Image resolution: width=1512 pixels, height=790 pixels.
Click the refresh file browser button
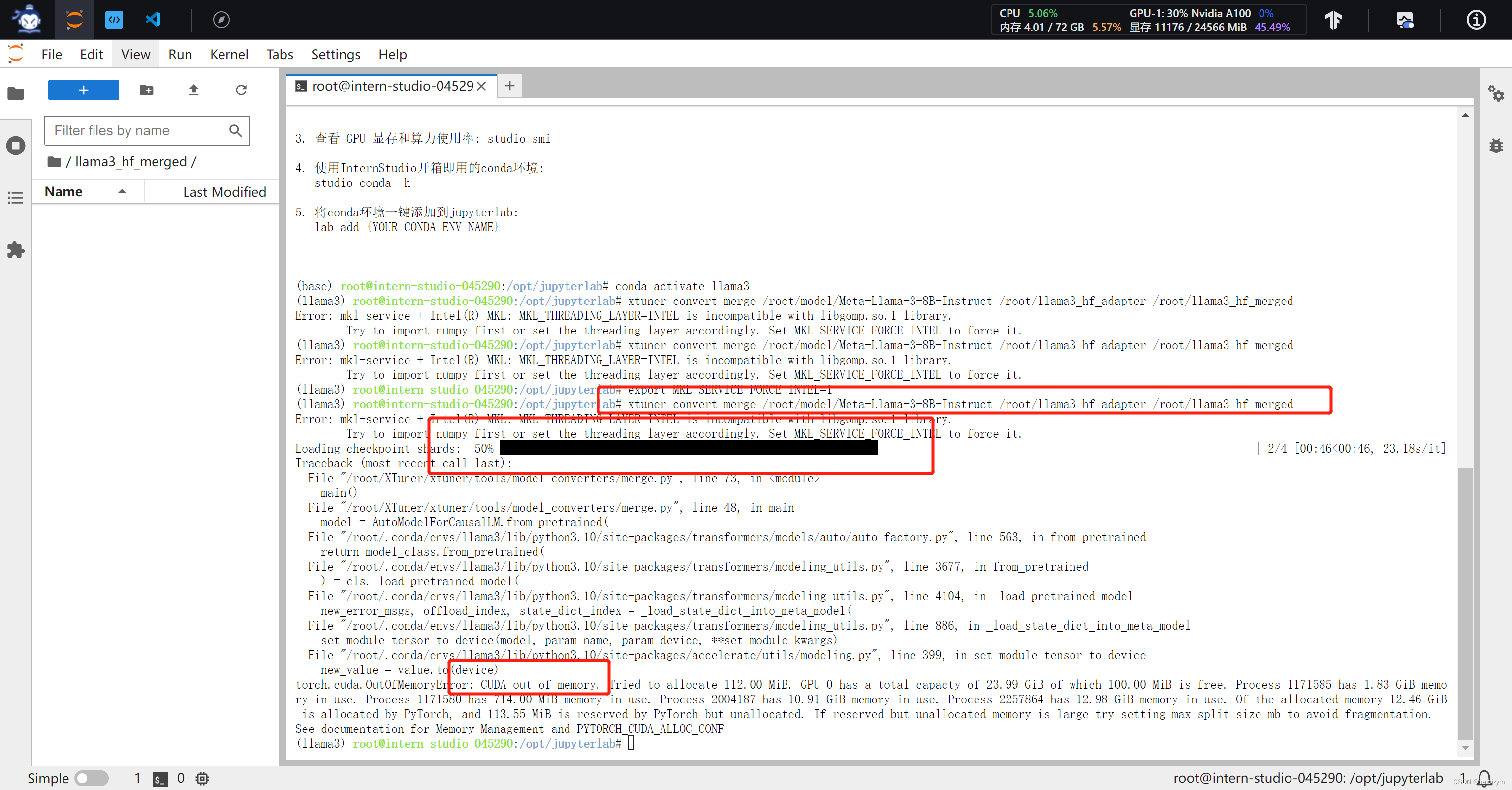point(242,90)
